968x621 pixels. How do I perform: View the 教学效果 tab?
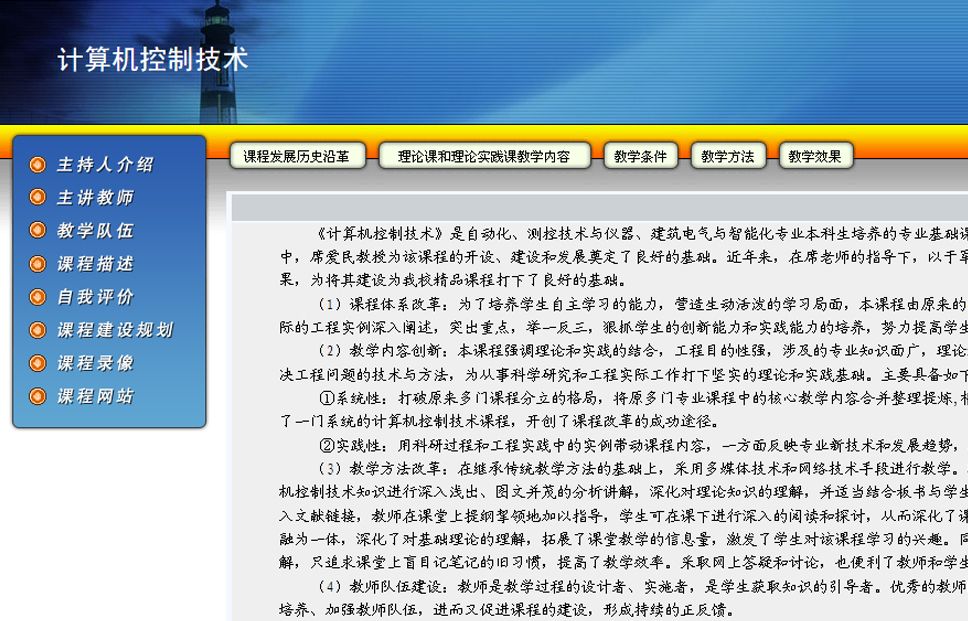point(815,156)
